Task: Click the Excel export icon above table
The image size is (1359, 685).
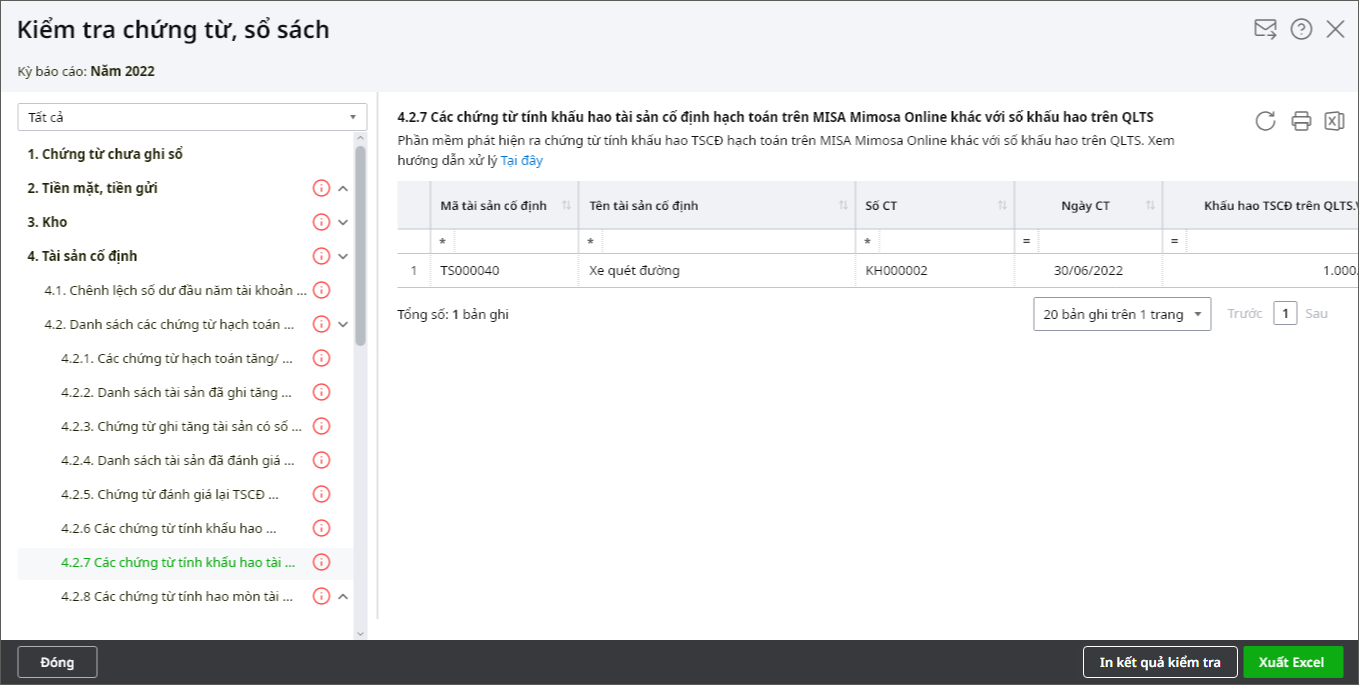Action: [x=1334, y=121]
